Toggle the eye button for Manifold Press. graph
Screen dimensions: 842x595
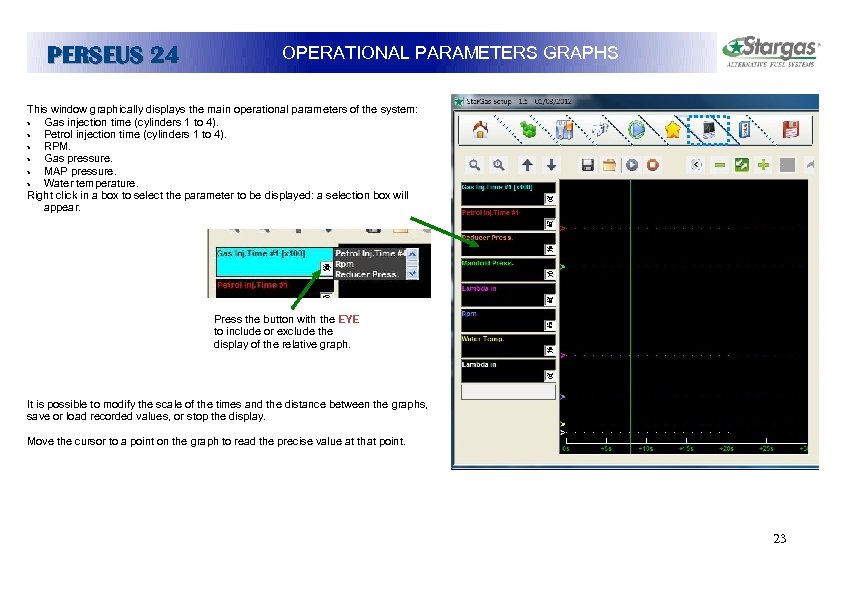(549, 274)
